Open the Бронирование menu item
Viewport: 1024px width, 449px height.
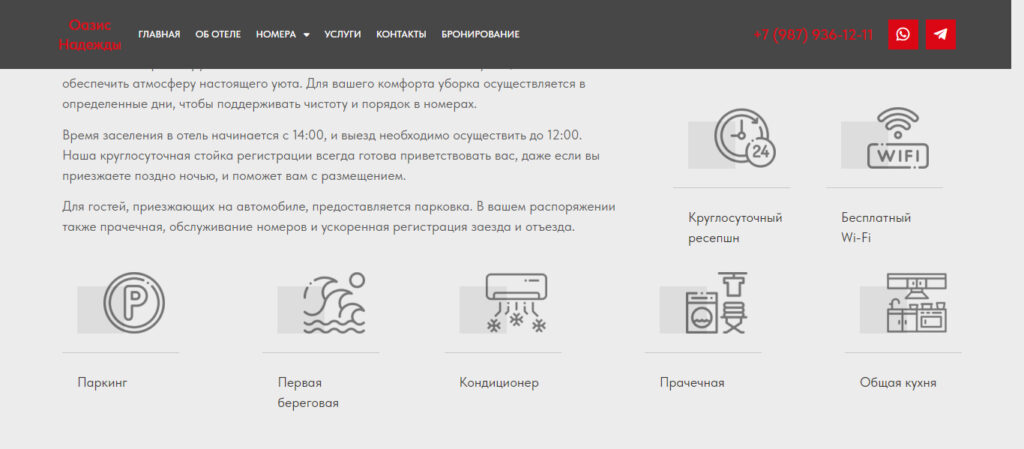click(481, 34)
